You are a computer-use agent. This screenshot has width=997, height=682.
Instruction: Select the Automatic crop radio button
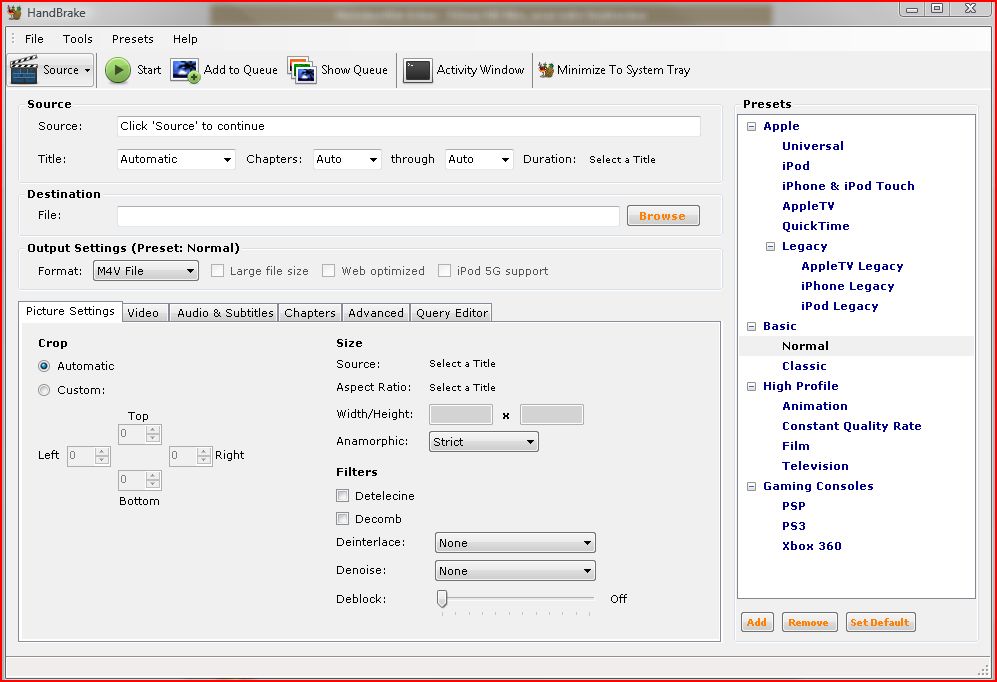point(44,366)
